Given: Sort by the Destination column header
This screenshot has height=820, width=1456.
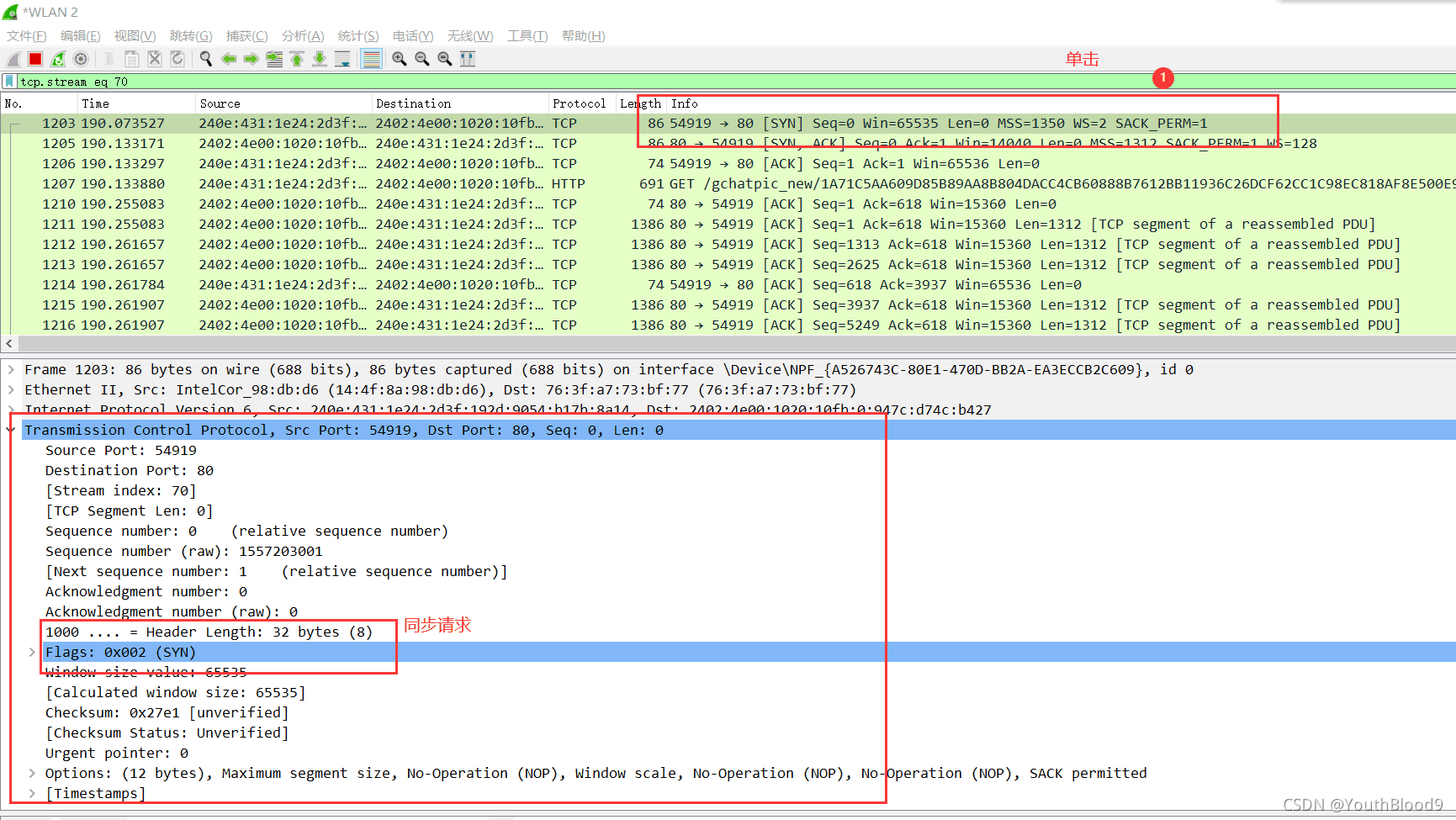Looking at the screenshot, I should 460,103.
